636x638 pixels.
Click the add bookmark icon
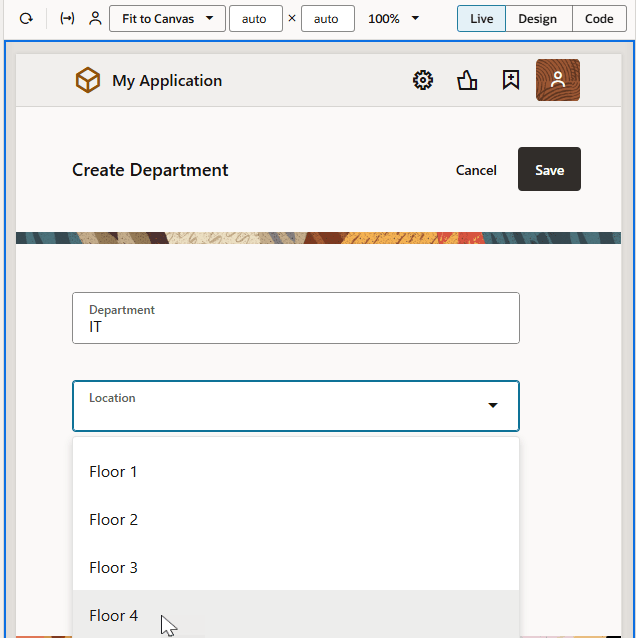tap(511, 80)
